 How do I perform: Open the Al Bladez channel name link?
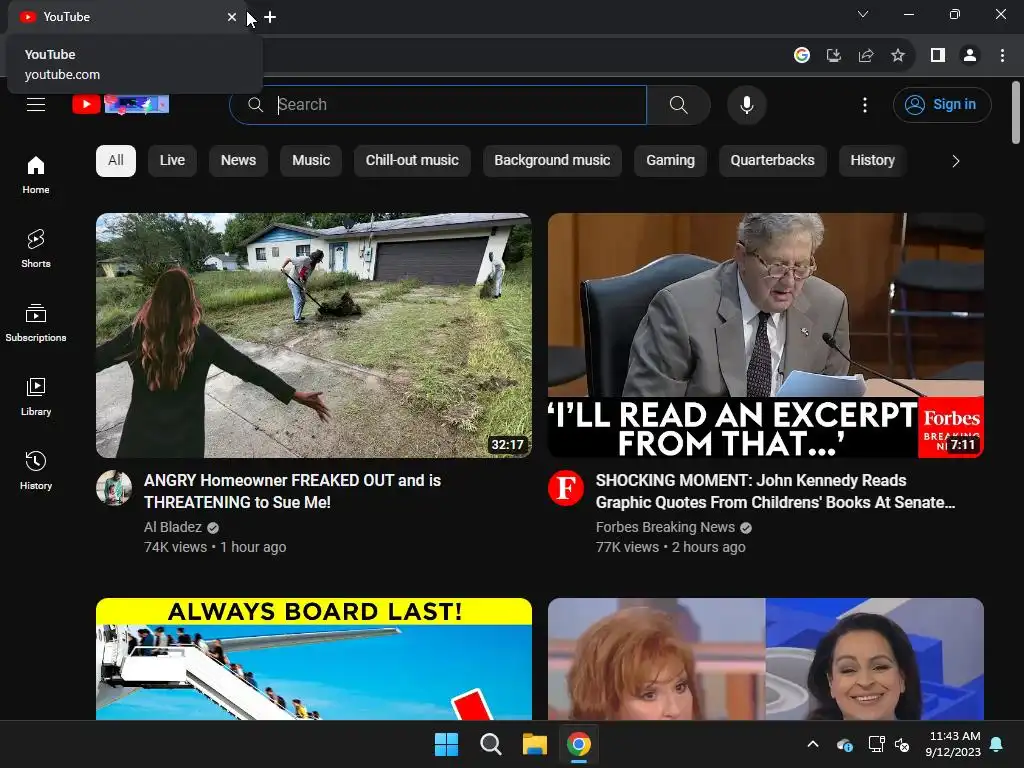pyautogui.click(x=173, y=527)
